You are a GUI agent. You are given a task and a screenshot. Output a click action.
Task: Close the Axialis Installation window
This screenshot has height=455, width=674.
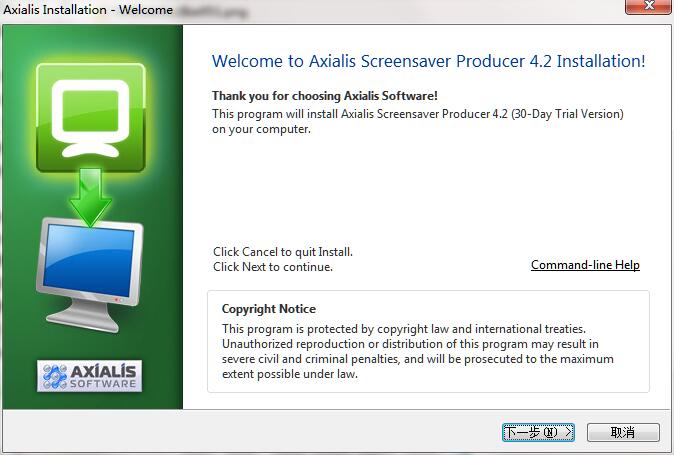pyautogui.click(x=649, y=6)
